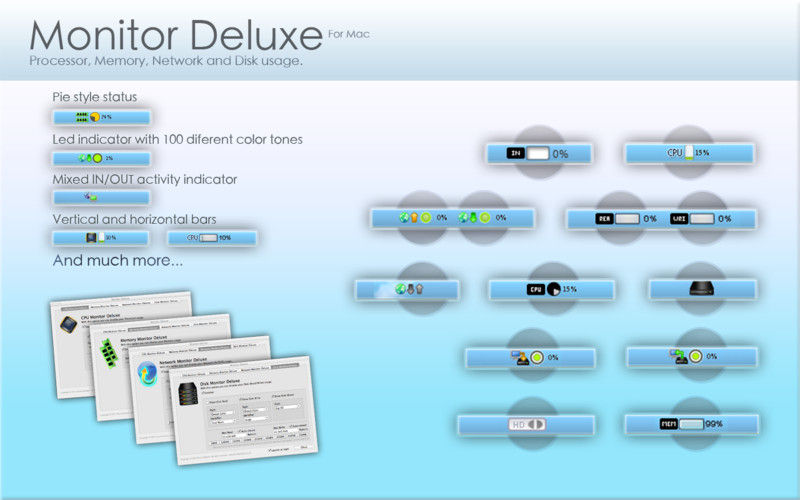The height and width of the screenshot is (500, 800).
Task: Click the 'Processor, Memory, Network and Disk usage.' subtitle
Action: coord(166,61)
